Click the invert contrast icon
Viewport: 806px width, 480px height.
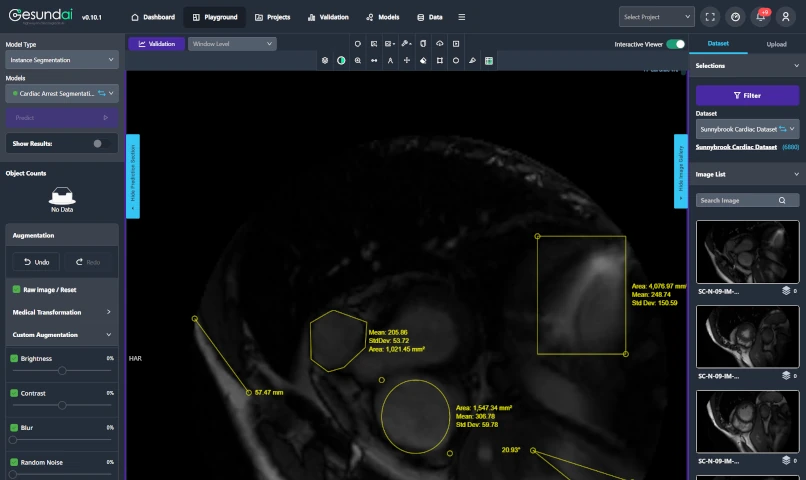click(341, 61)
